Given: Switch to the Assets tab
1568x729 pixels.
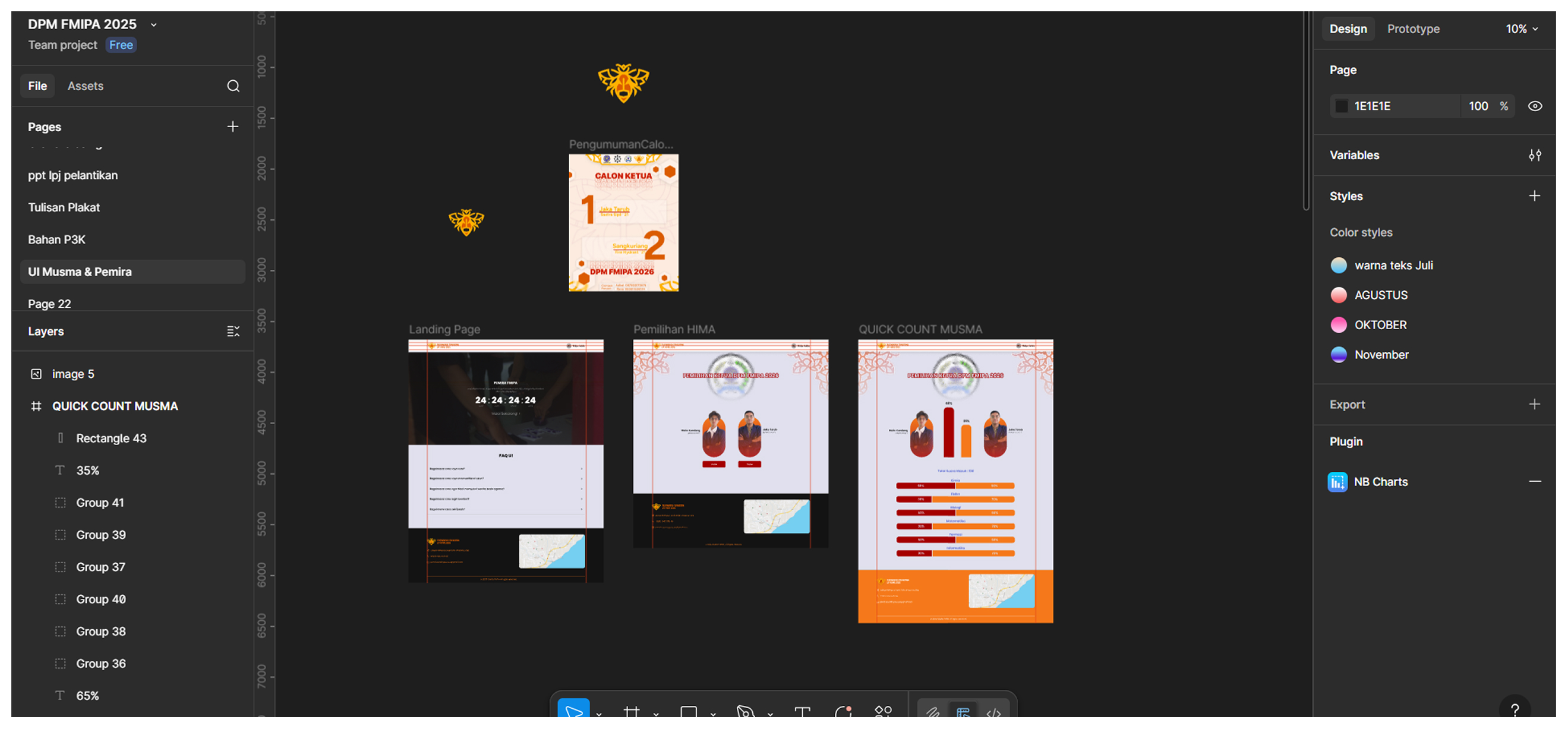Looking at the screenshot, I should pos(85,86).
